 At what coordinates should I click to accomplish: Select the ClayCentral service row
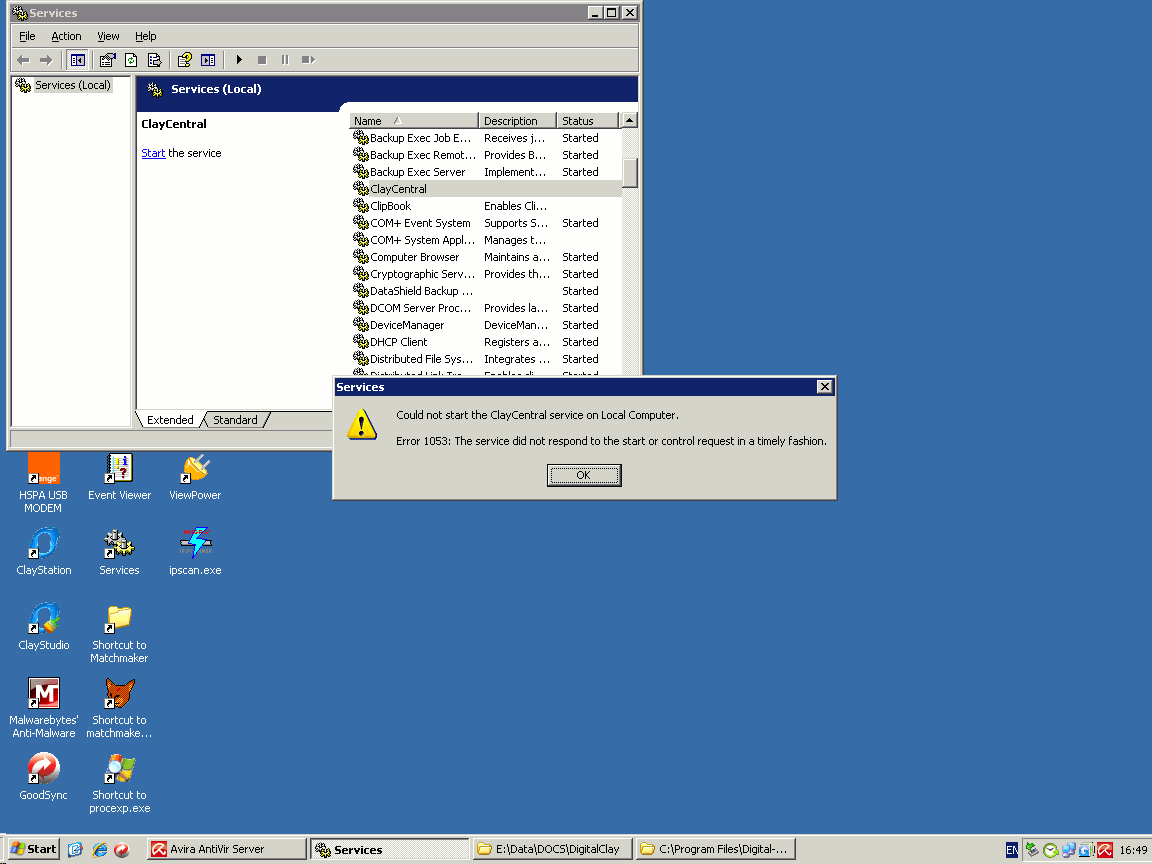point(486,189)
